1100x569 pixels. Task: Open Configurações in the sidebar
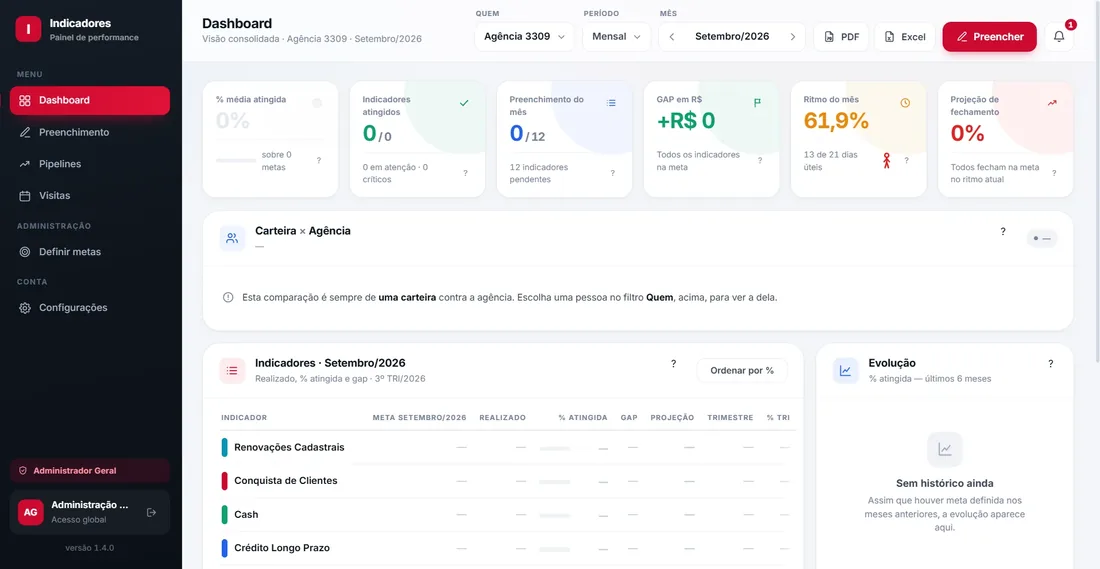pos(90,307)
